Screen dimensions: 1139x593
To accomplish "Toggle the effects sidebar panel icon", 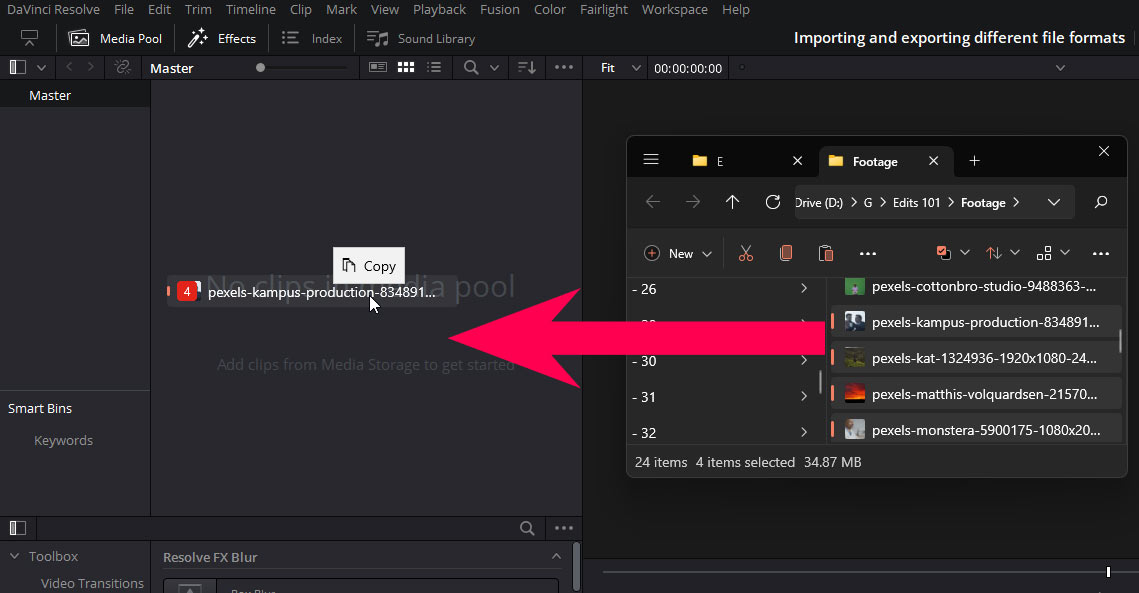I will click(17, 528).
